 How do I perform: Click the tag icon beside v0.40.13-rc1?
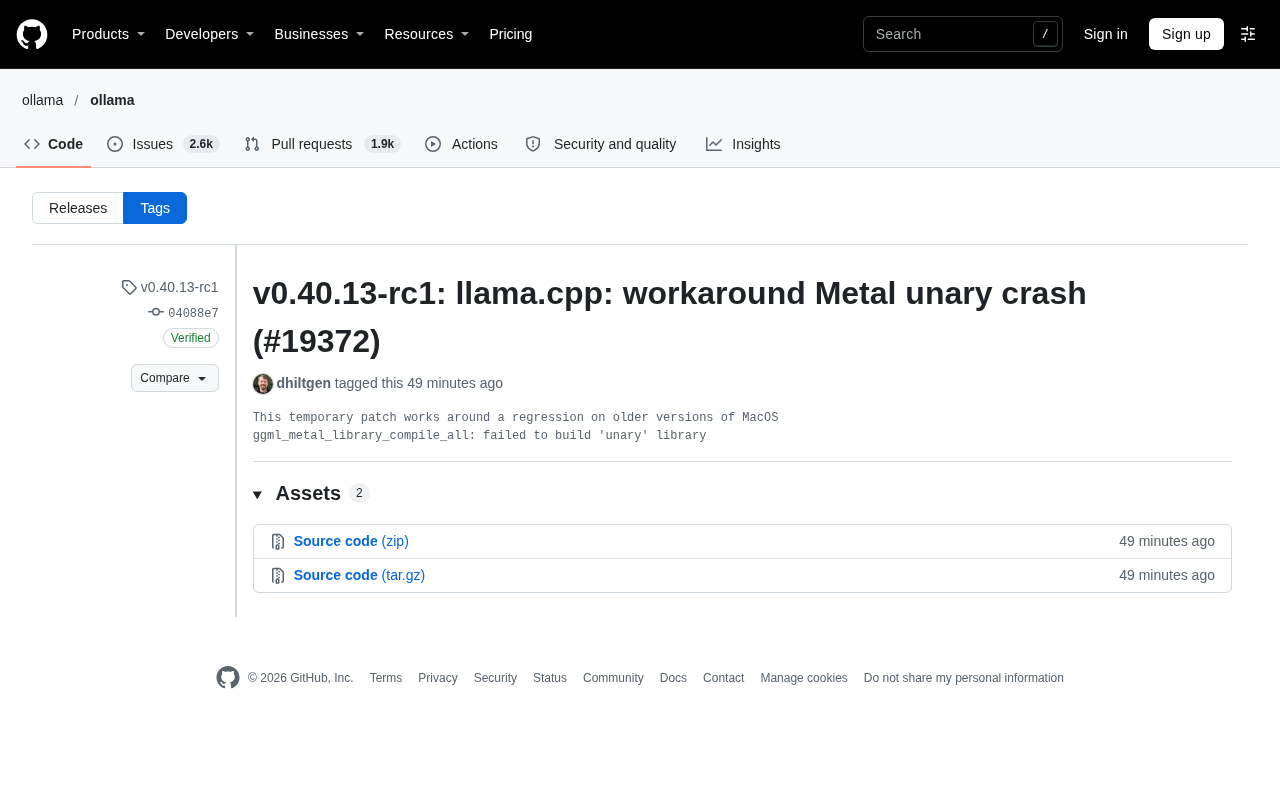(x=129, y=287)
